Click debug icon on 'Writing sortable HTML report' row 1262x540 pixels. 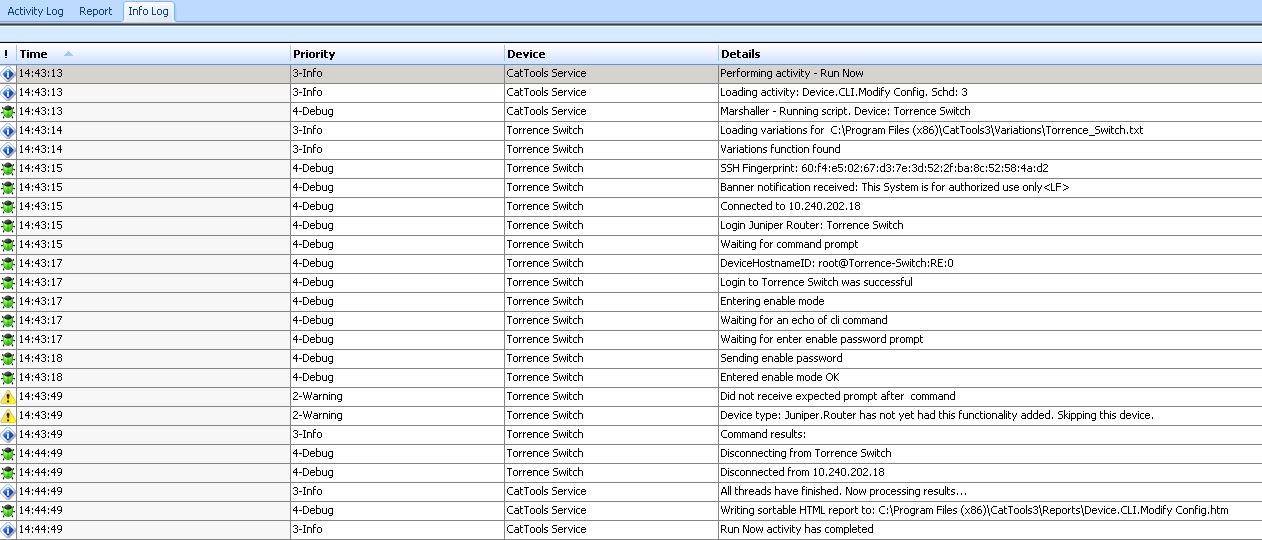click(x=8, y=511)
